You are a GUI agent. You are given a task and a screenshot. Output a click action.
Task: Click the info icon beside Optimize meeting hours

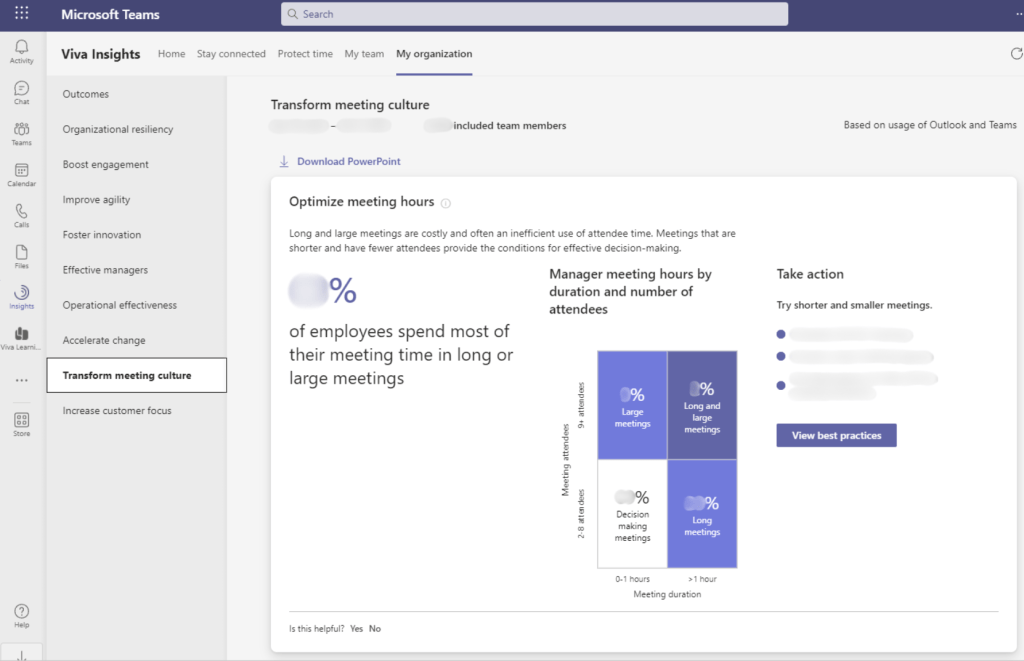446,203
